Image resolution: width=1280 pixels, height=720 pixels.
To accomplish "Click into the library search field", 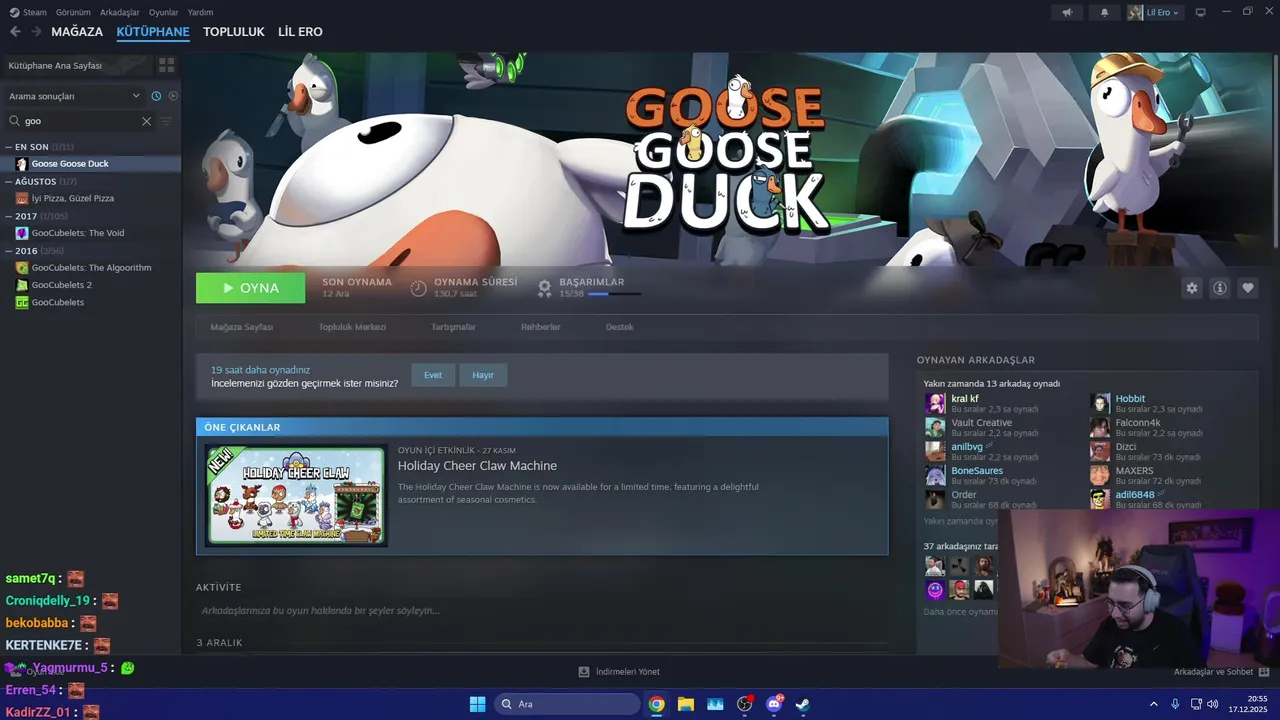I will click(78, 121).
